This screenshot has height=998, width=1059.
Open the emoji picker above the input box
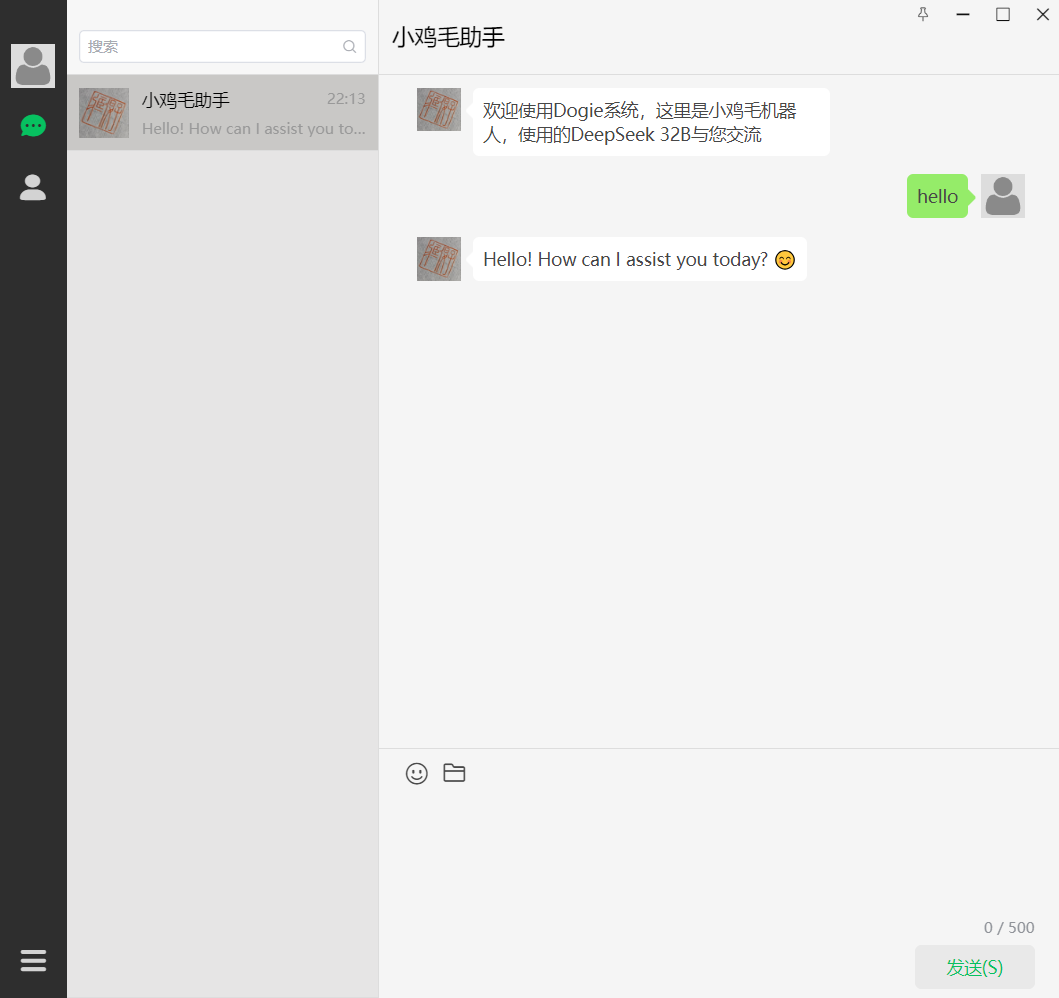point(417,773)
